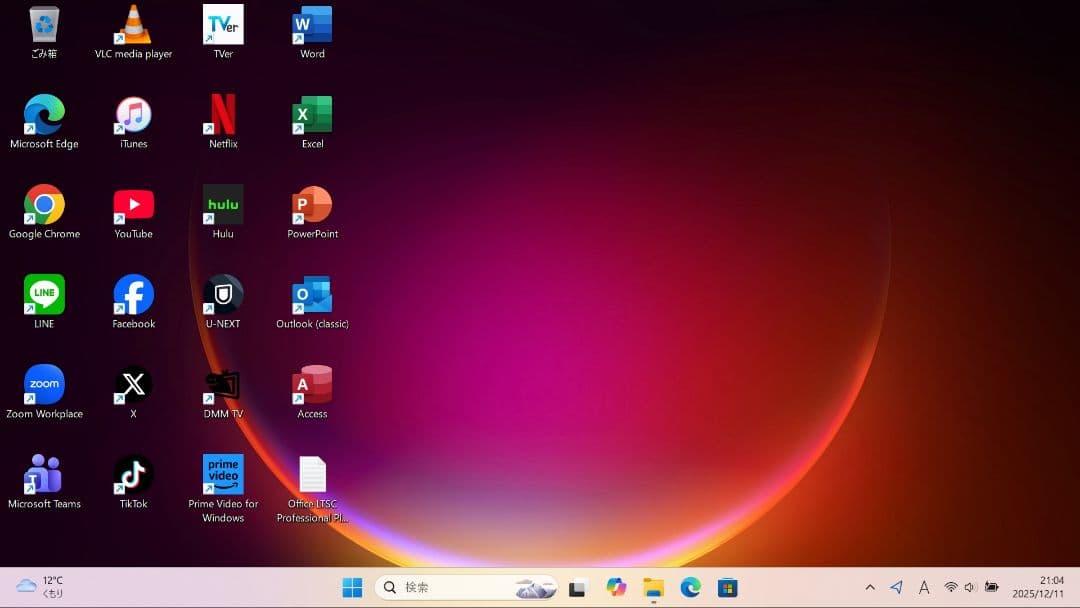
Task: Open the weather widget showing 12°C
Action: pyautogui.click(x=42, y=587)
